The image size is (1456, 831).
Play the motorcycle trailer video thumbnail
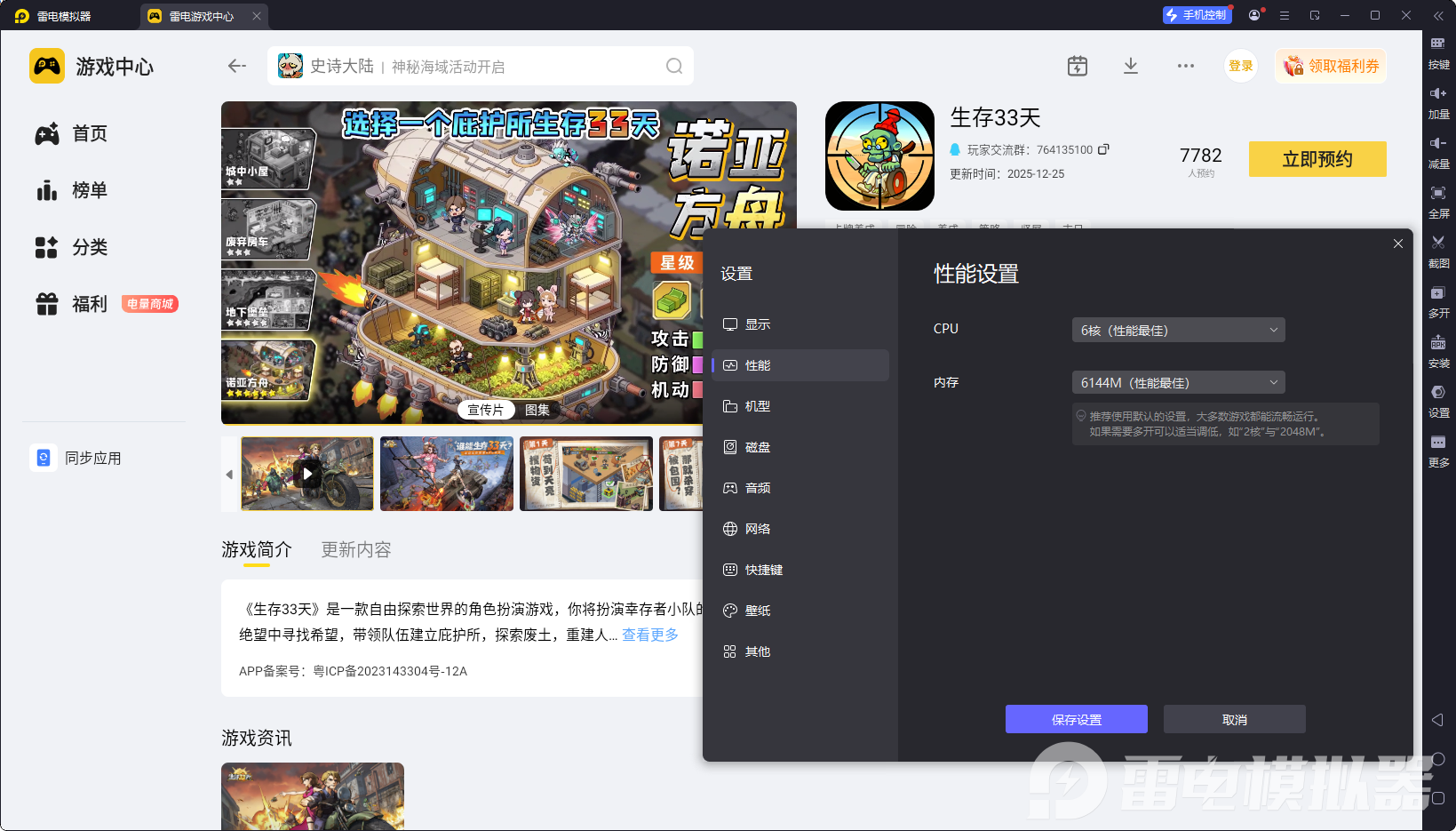coord(307,474)
